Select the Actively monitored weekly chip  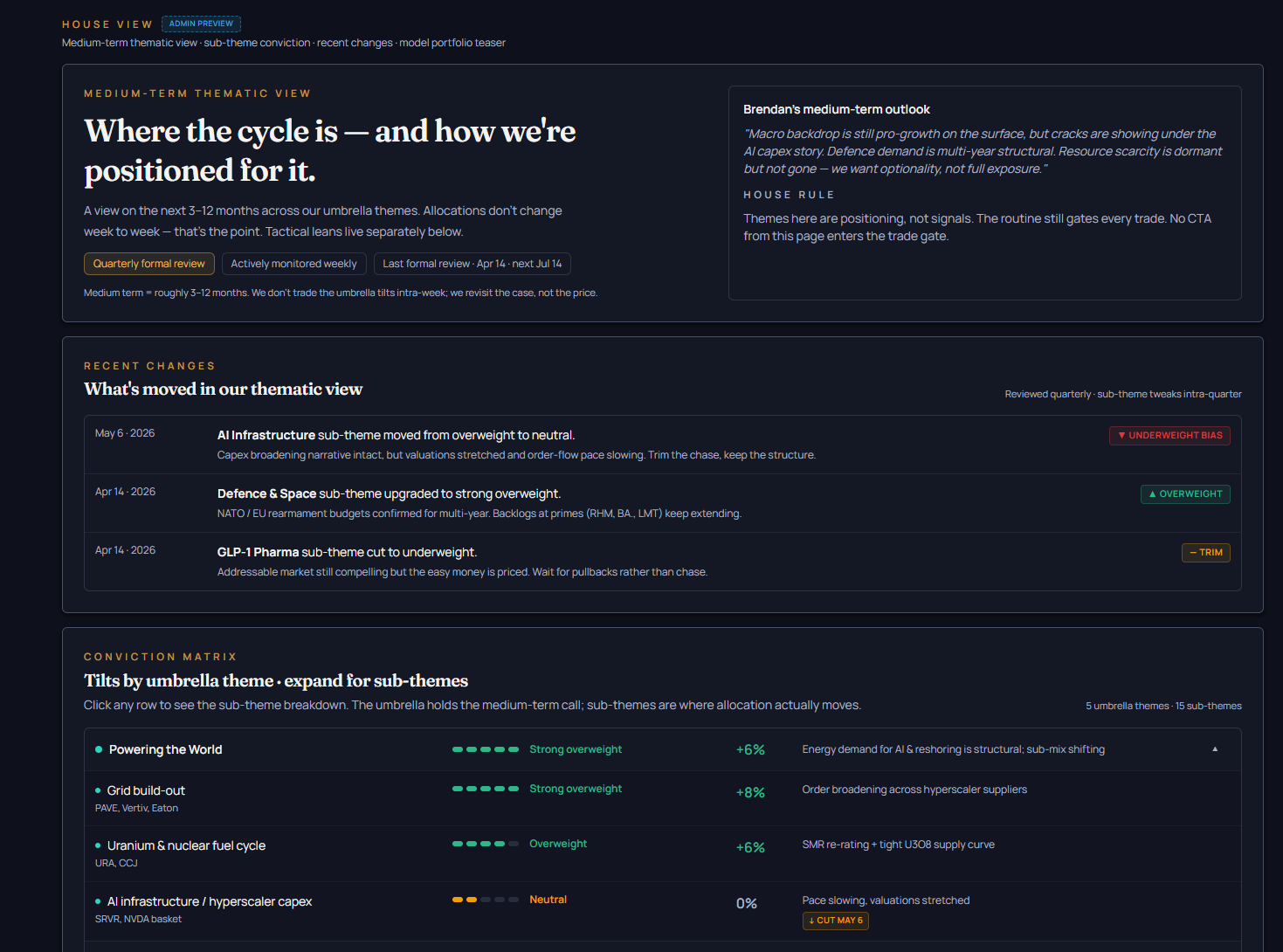(293, 264)
